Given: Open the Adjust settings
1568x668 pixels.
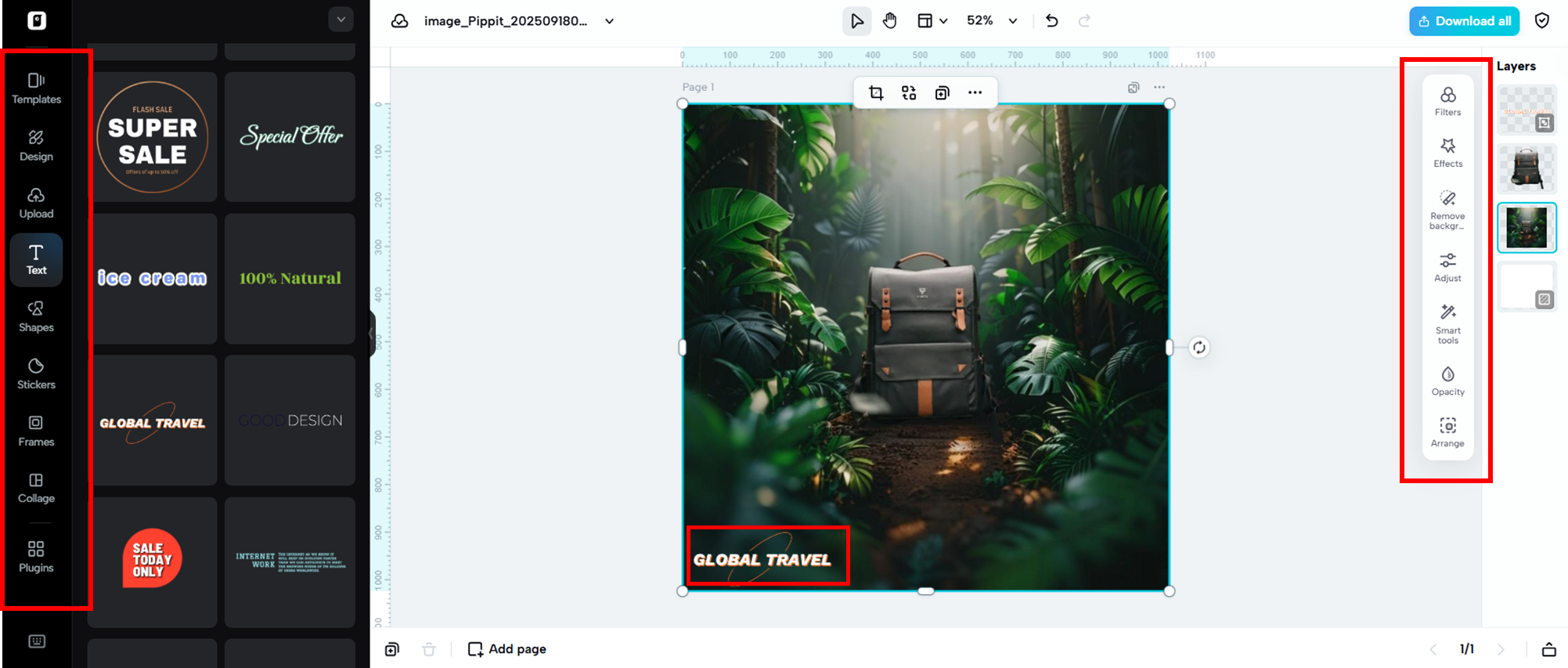Looking at the screenshot, I should [1447, 268].
